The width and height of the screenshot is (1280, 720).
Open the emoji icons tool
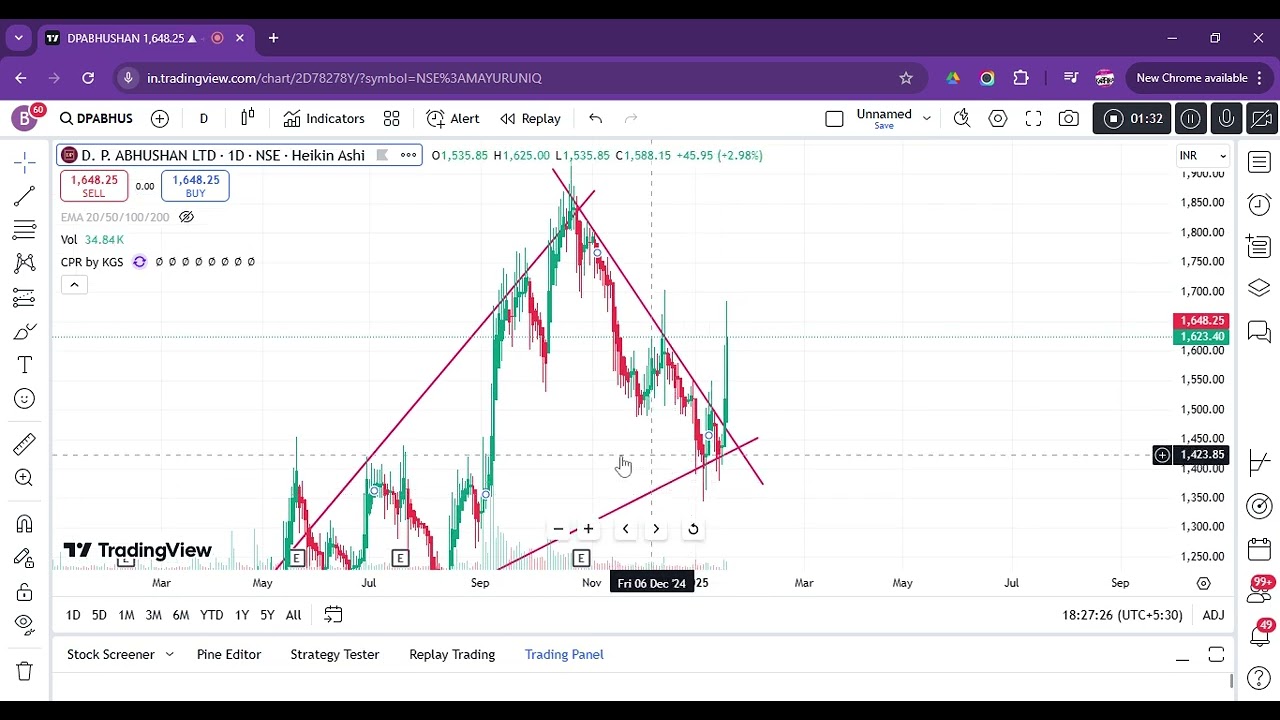point(25,399)
